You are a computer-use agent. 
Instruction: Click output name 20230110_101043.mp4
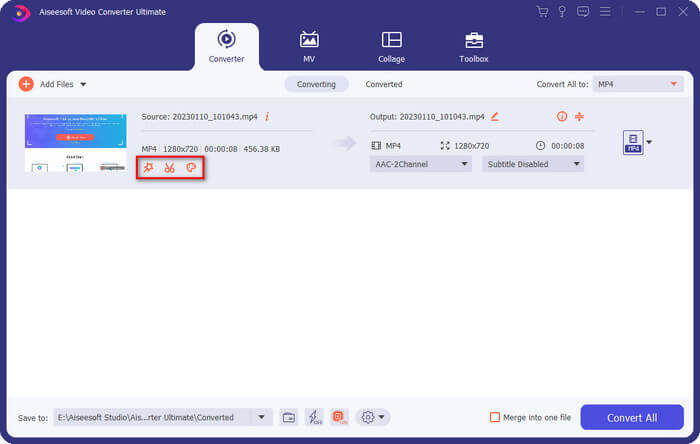(x=442, y=116)
